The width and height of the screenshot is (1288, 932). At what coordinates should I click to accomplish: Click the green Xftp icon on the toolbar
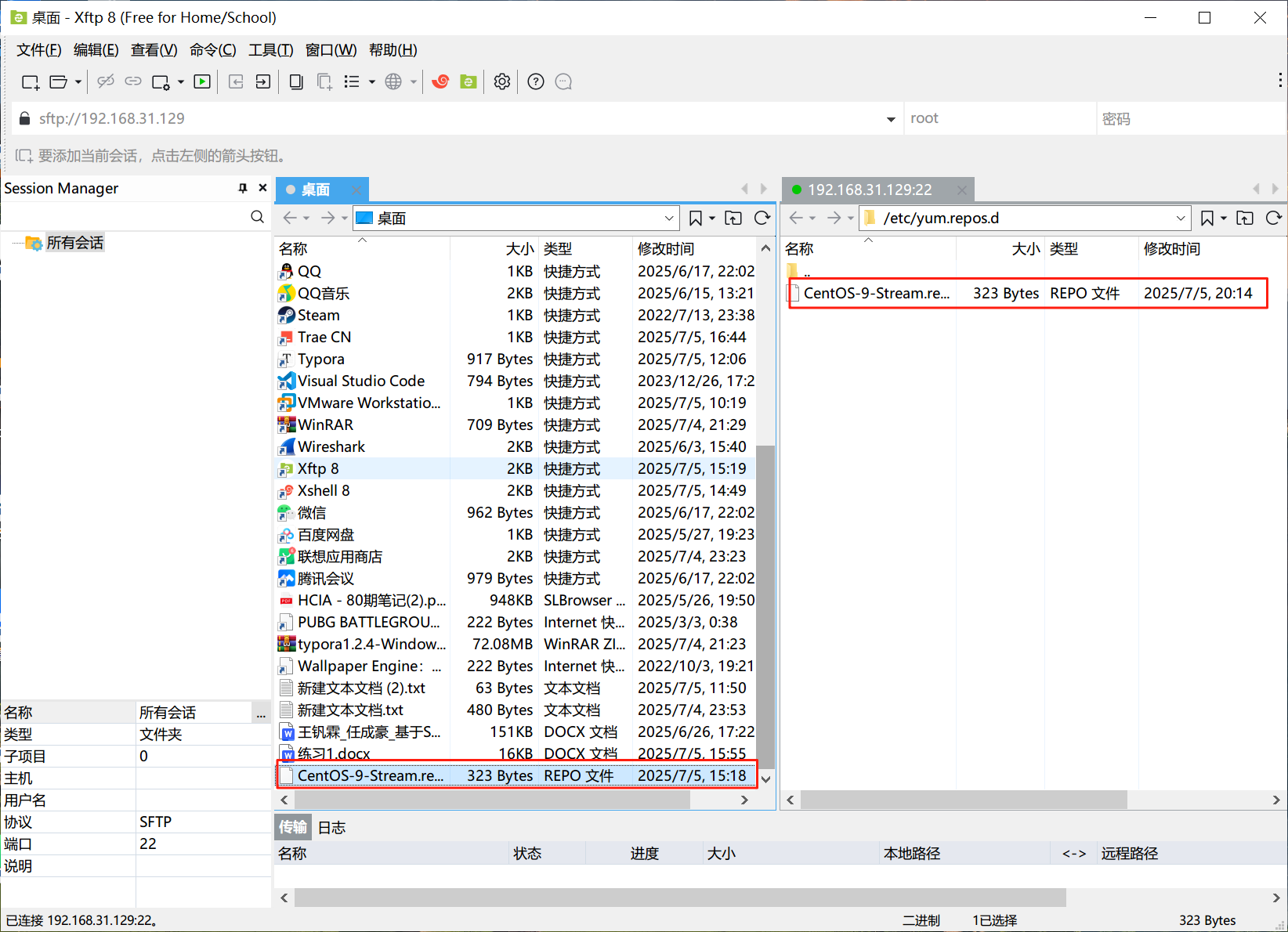click(x=468, y=81)
